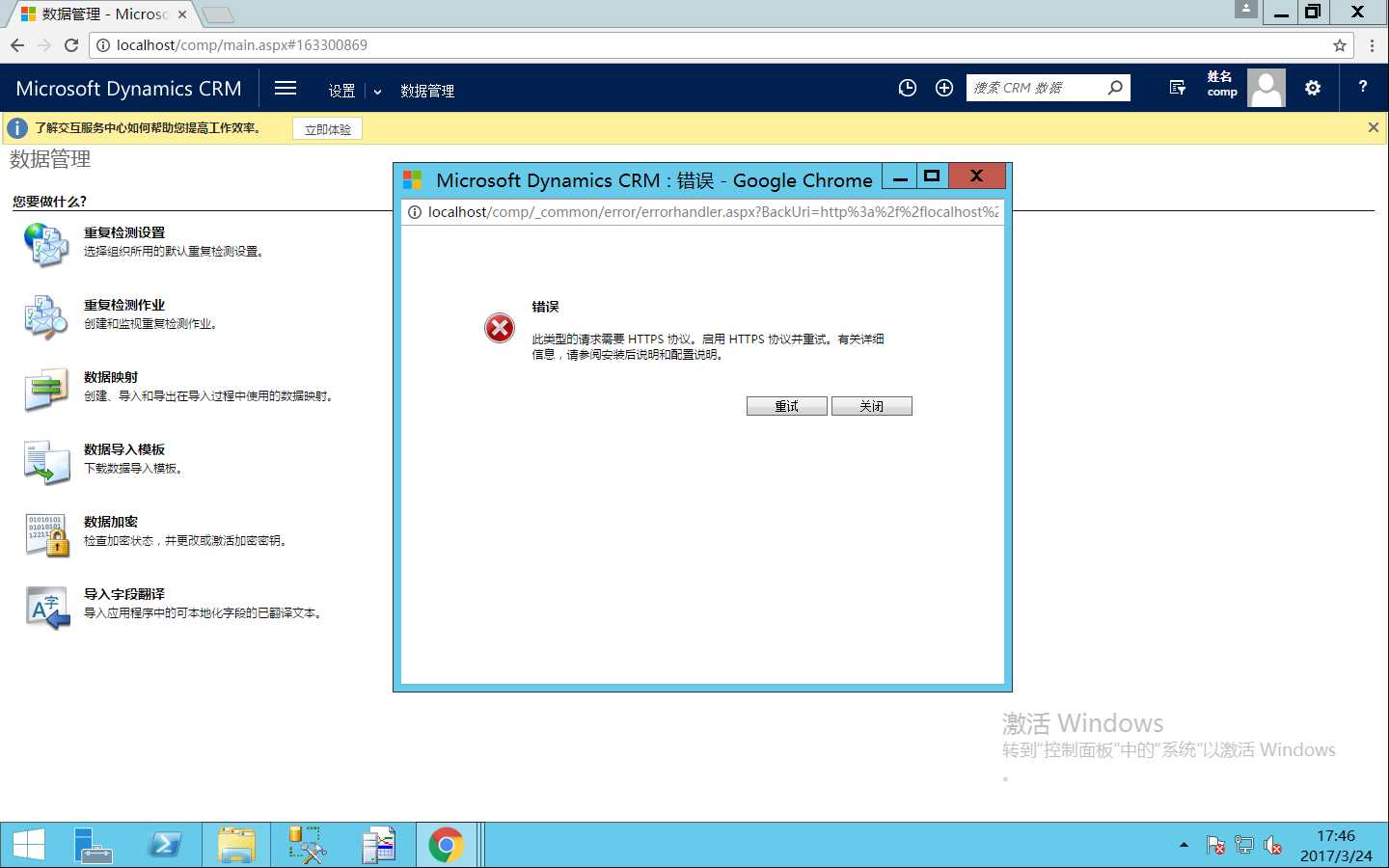Image resolution: width=1389 pixels, height=868 pixels.
Task: Open the data maps icon
Action: (x=46, y=390)
